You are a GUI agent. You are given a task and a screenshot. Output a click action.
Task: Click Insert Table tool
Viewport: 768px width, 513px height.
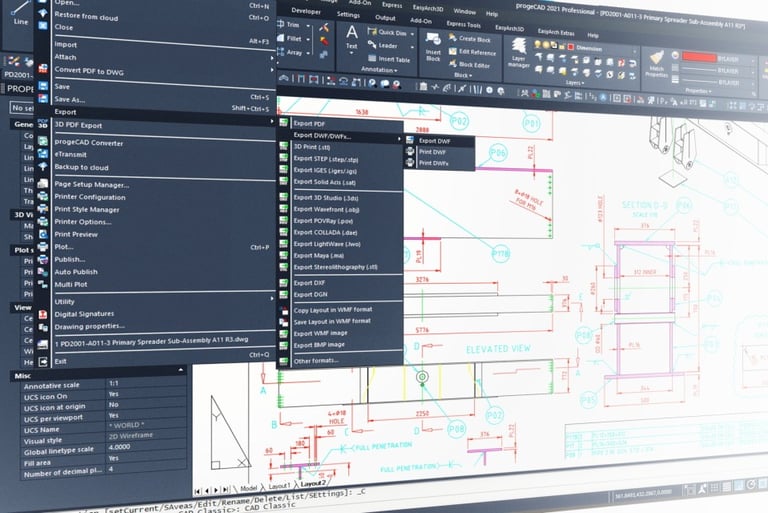pyautogui.click(x=389, y=59)
